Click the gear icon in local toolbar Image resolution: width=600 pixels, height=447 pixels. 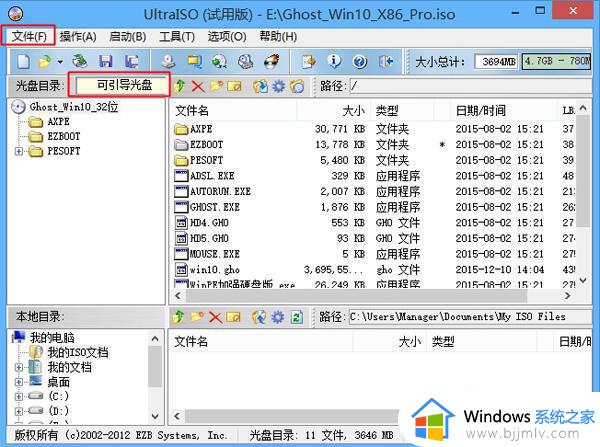pyautogui.click(x=278, y=317)
